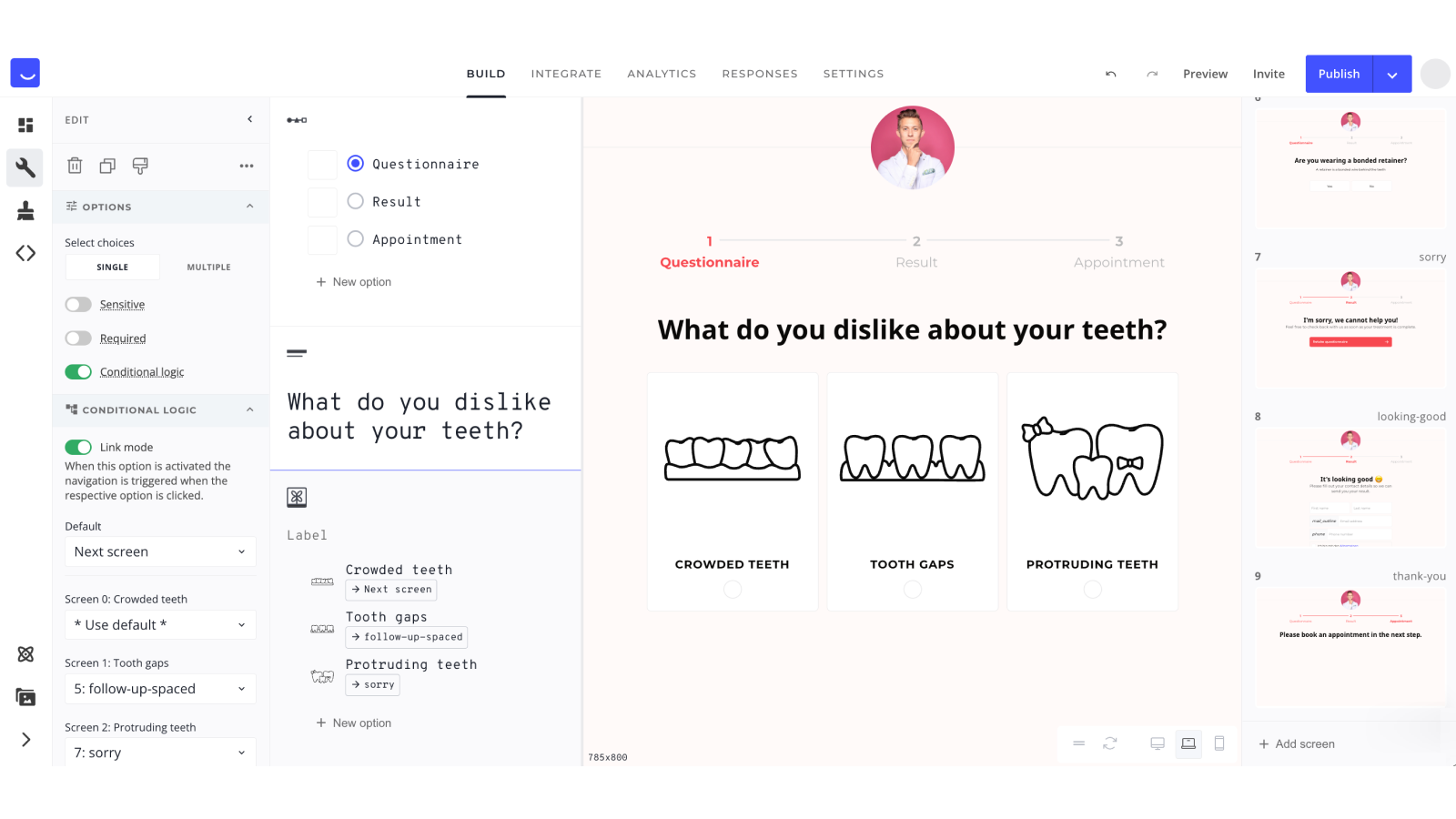Select the Multiple choices segment option
Image resolution: width=1456 pixels, height=819 pixels.
click(208, 267)
